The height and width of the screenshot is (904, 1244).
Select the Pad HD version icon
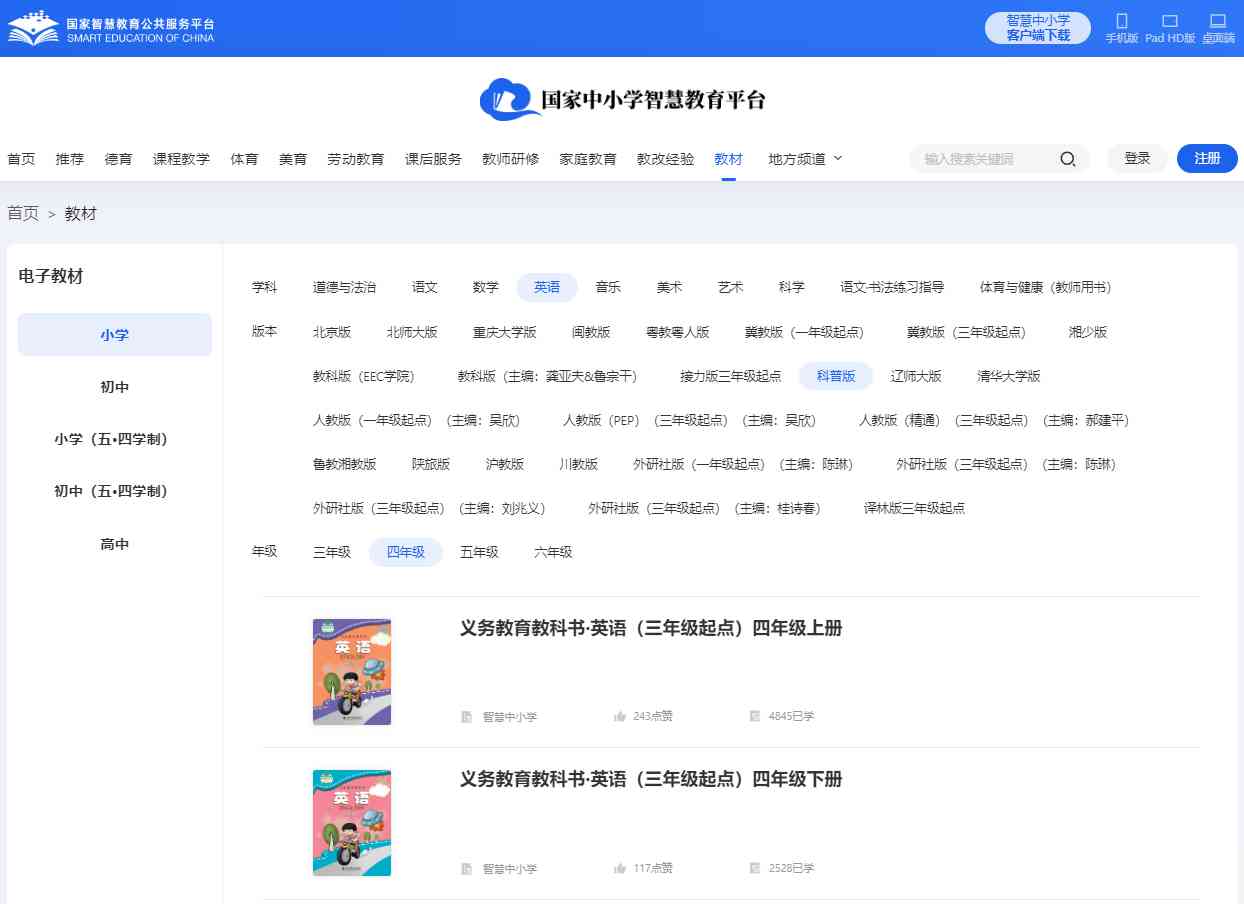[1170, 21]
